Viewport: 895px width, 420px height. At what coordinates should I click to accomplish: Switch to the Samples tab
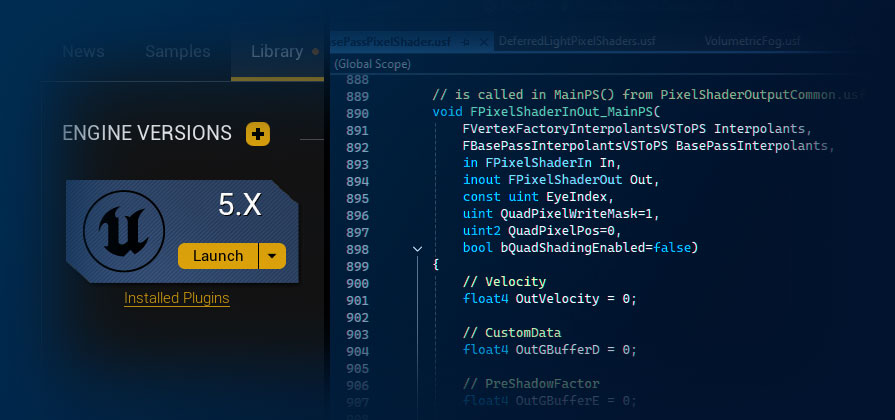pos(177,52)
